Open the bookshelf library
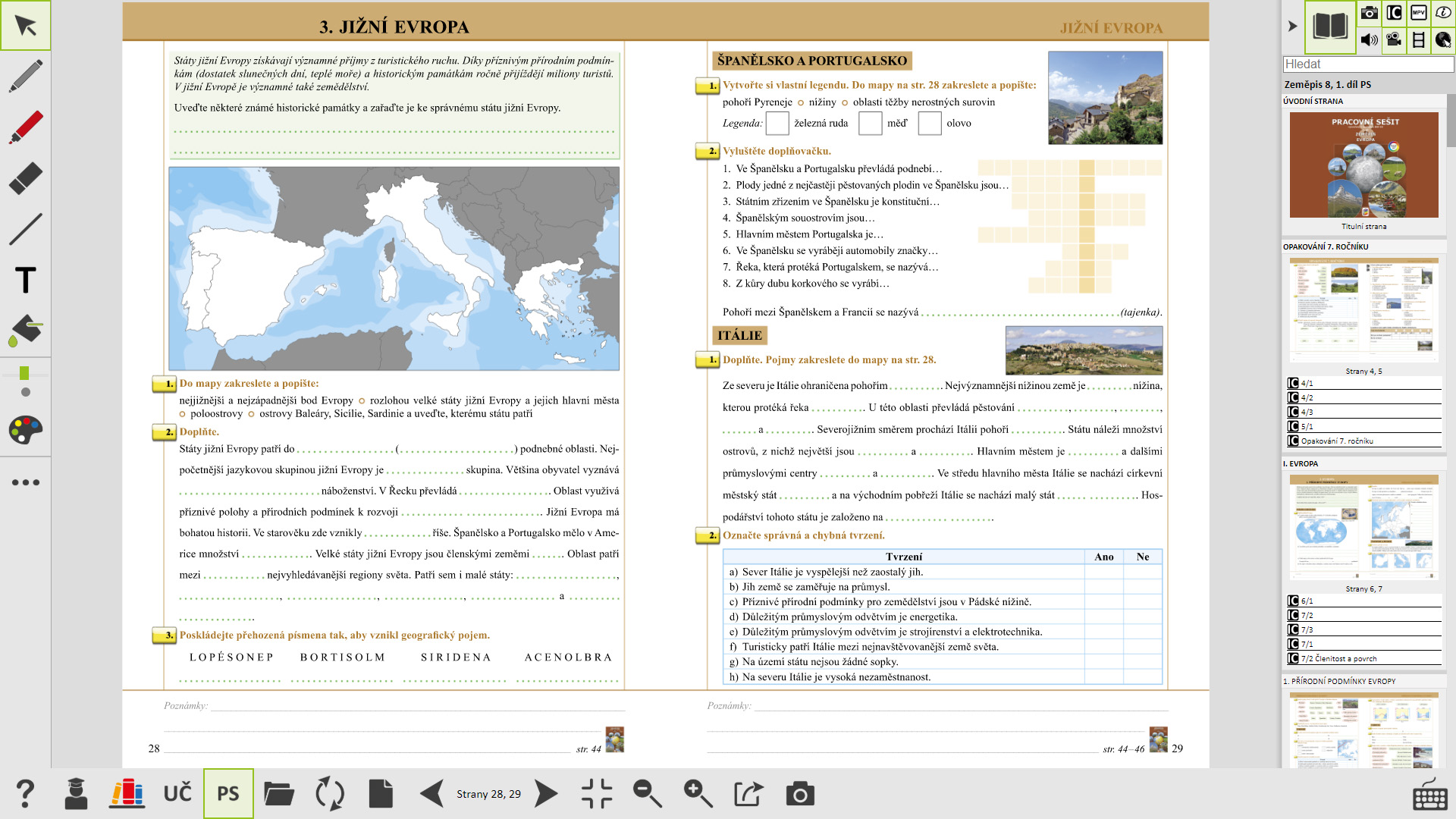The image size is (1456, 819). 127,794
